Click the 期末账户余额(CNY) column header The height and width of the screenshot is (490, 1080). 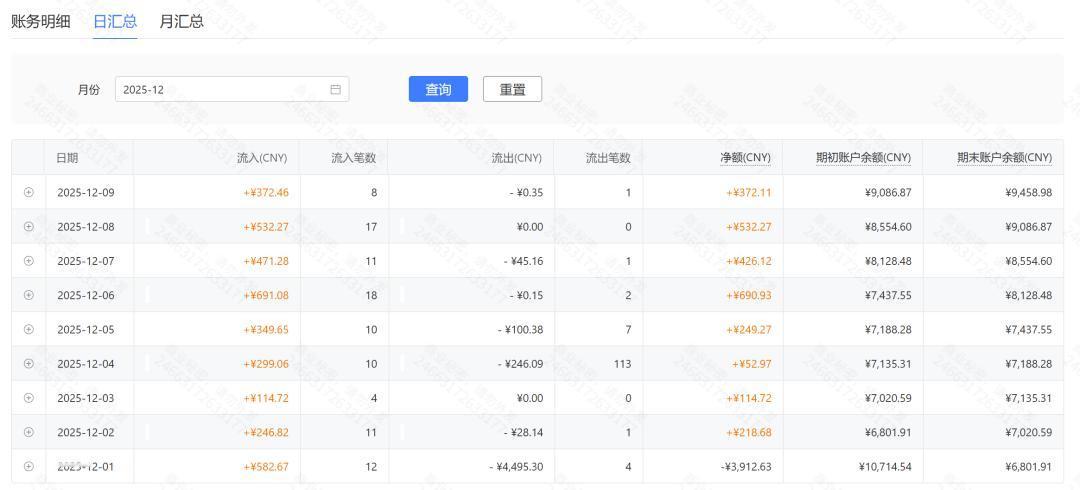pyautogui.click(x=1004, y=157)
